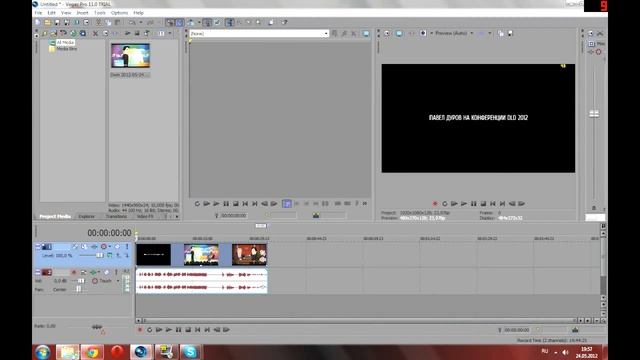640x360 pixels.
Task: Save preview snapshot to file icon
Action: (510, 33)
